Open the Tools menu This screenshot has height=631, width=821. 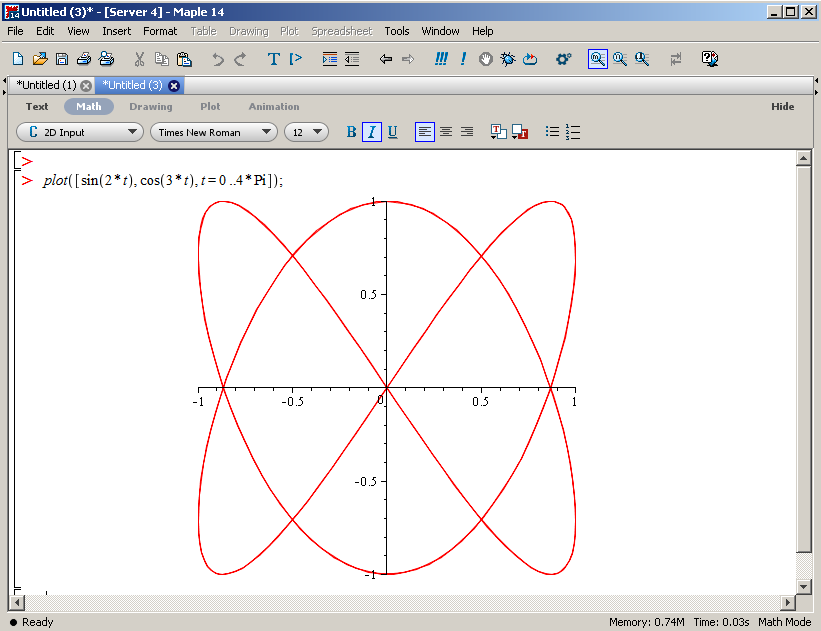point(397,31)
